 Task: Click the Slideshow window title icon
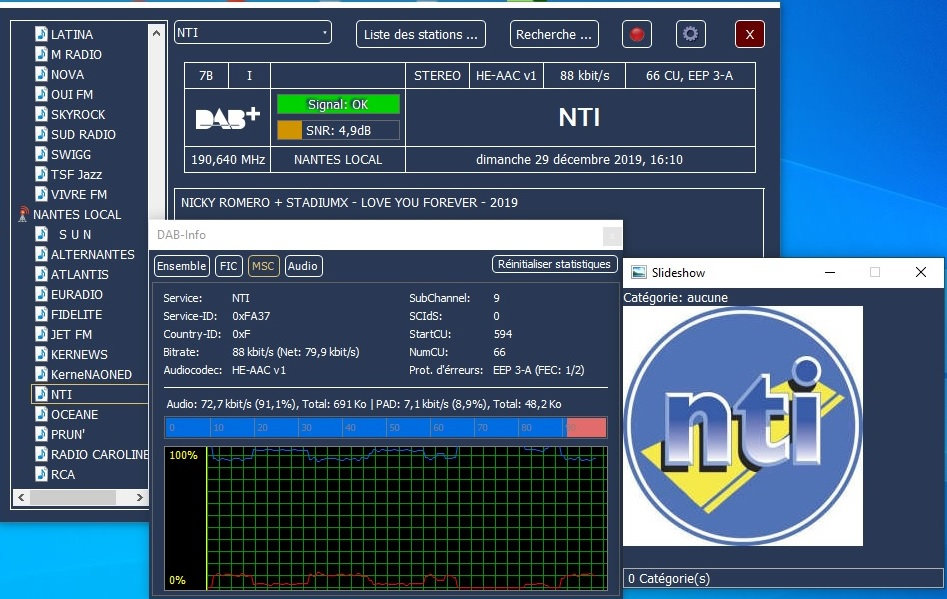639,272
